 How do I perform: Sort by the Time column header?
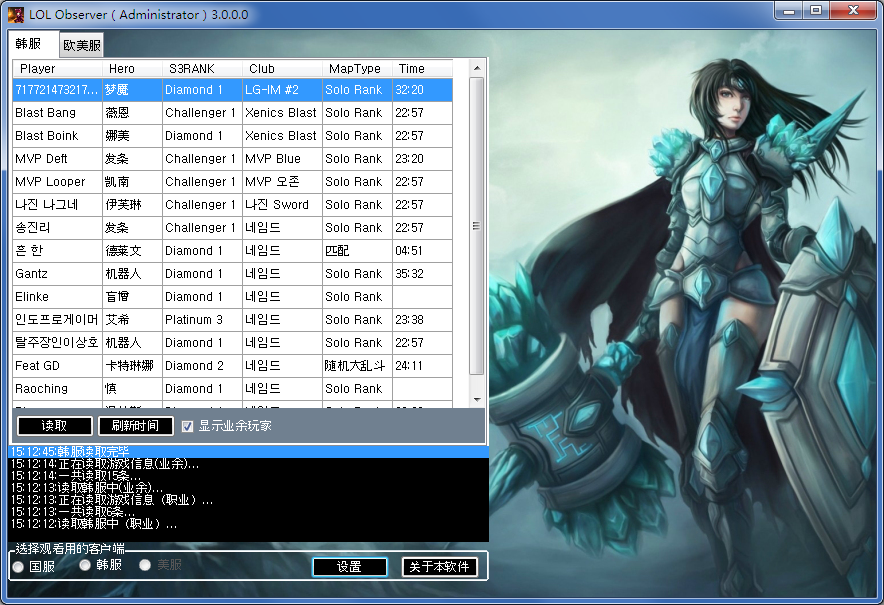click(x=422, y=68)
